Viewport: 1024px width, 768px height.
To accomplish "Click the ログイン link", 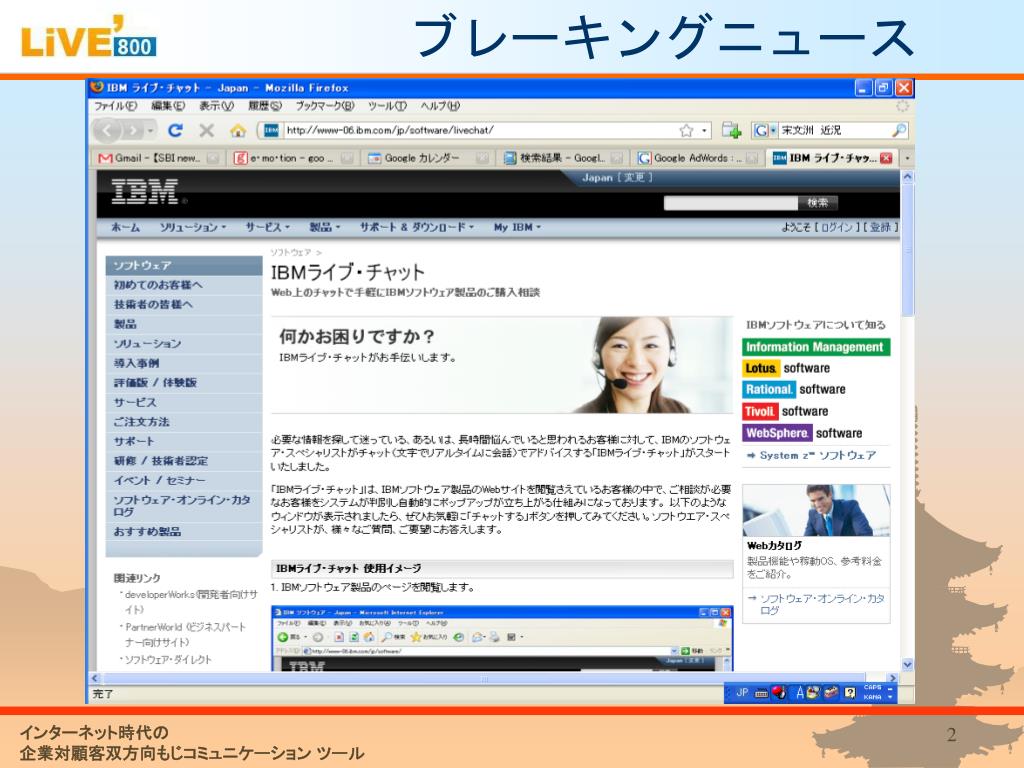I will pyautogui.click(x=837, y=227).
